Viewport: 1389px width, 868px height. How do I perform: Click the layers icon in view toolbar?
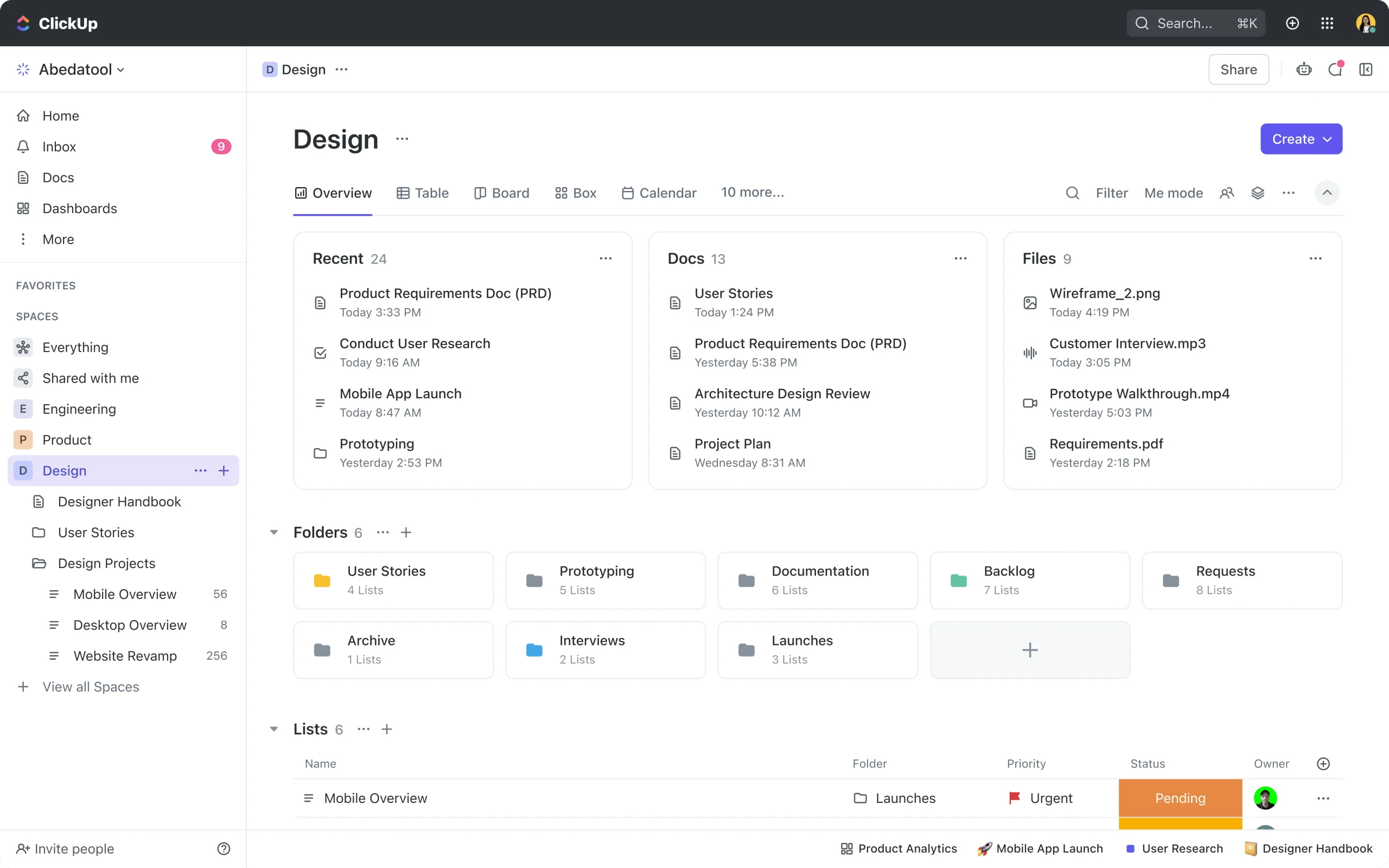(x=1258, y=193)
